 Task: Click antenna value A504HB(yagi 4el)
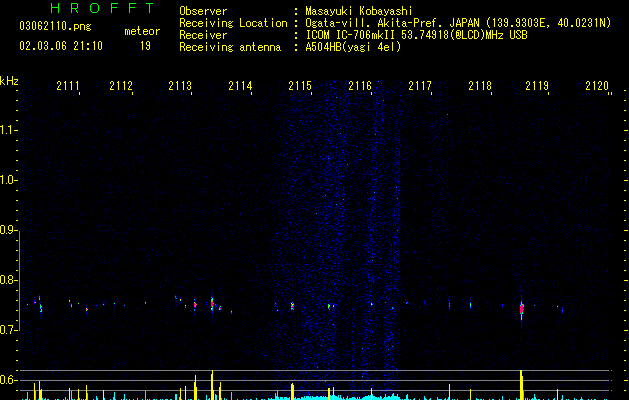[353, 47]
